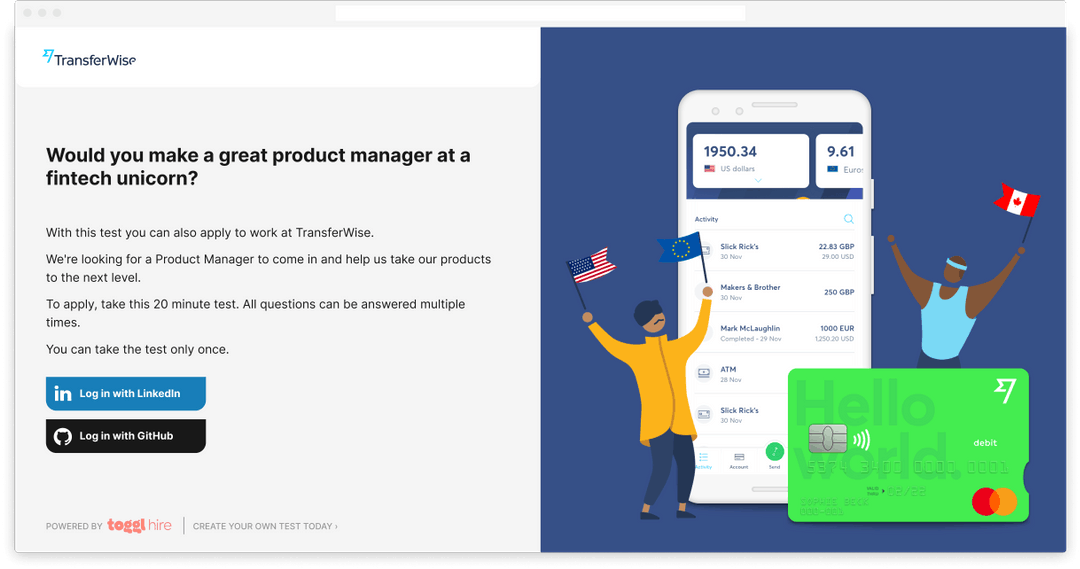Image resolution: width=1080 pixels, height=569 pixels.
Task: Open Create your own test today link
Action: coord(265,526)
